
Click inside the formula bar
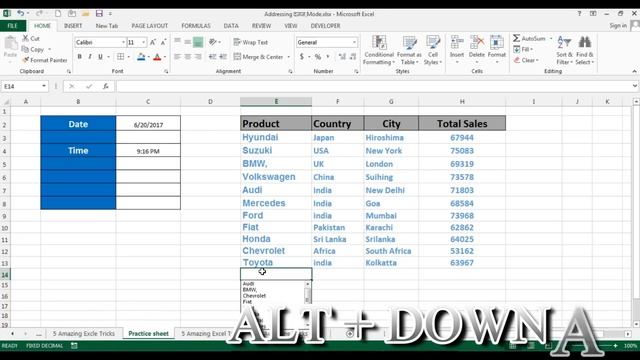[373, 86]
